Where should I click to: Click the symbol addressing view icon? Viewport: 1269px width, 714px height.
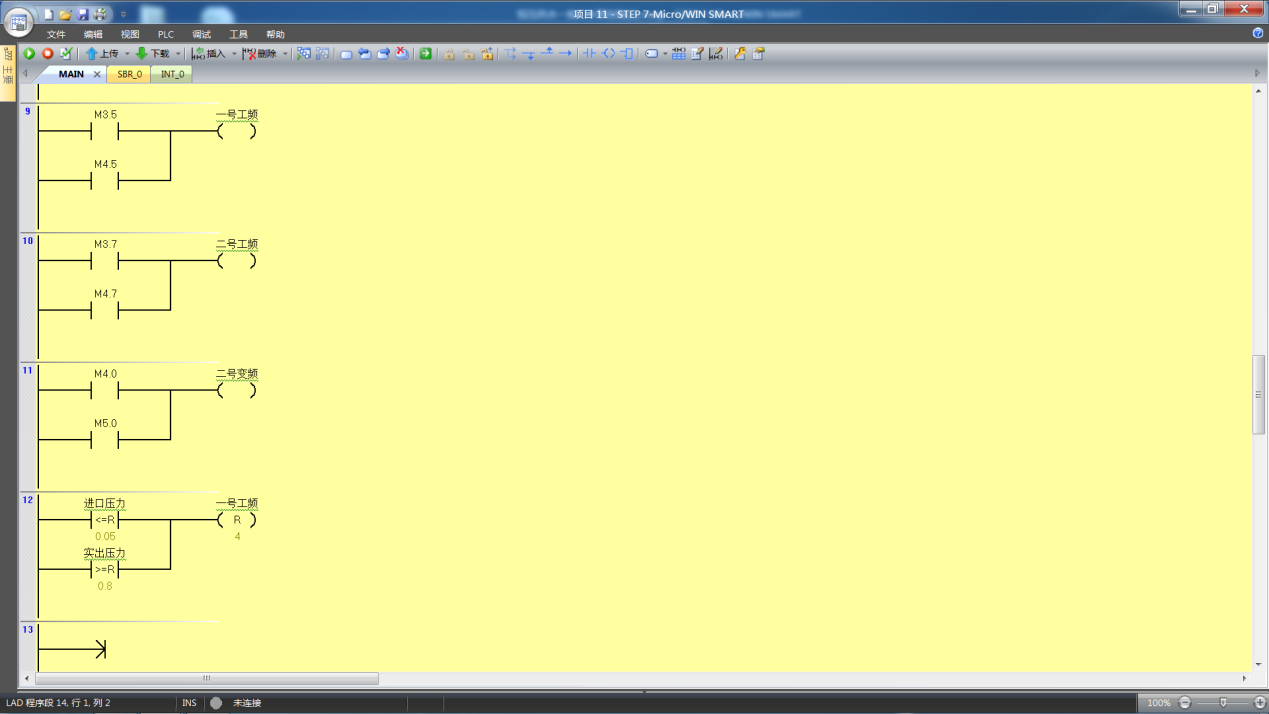pyautogui.click(x=651, y=54)
